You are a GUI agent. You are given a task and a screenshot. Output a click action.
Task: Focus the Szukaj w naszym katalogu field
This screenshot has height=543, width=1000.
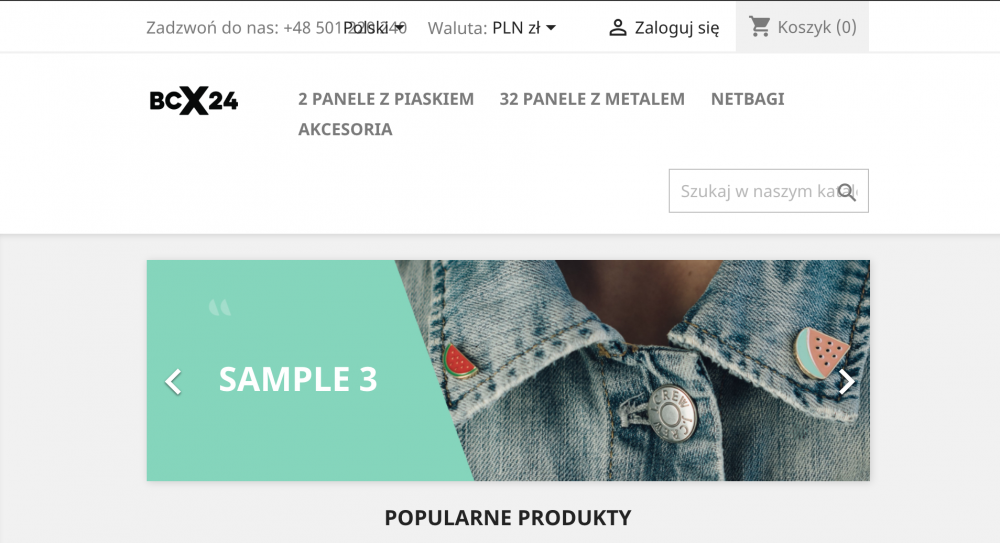(x=768, y=191)
